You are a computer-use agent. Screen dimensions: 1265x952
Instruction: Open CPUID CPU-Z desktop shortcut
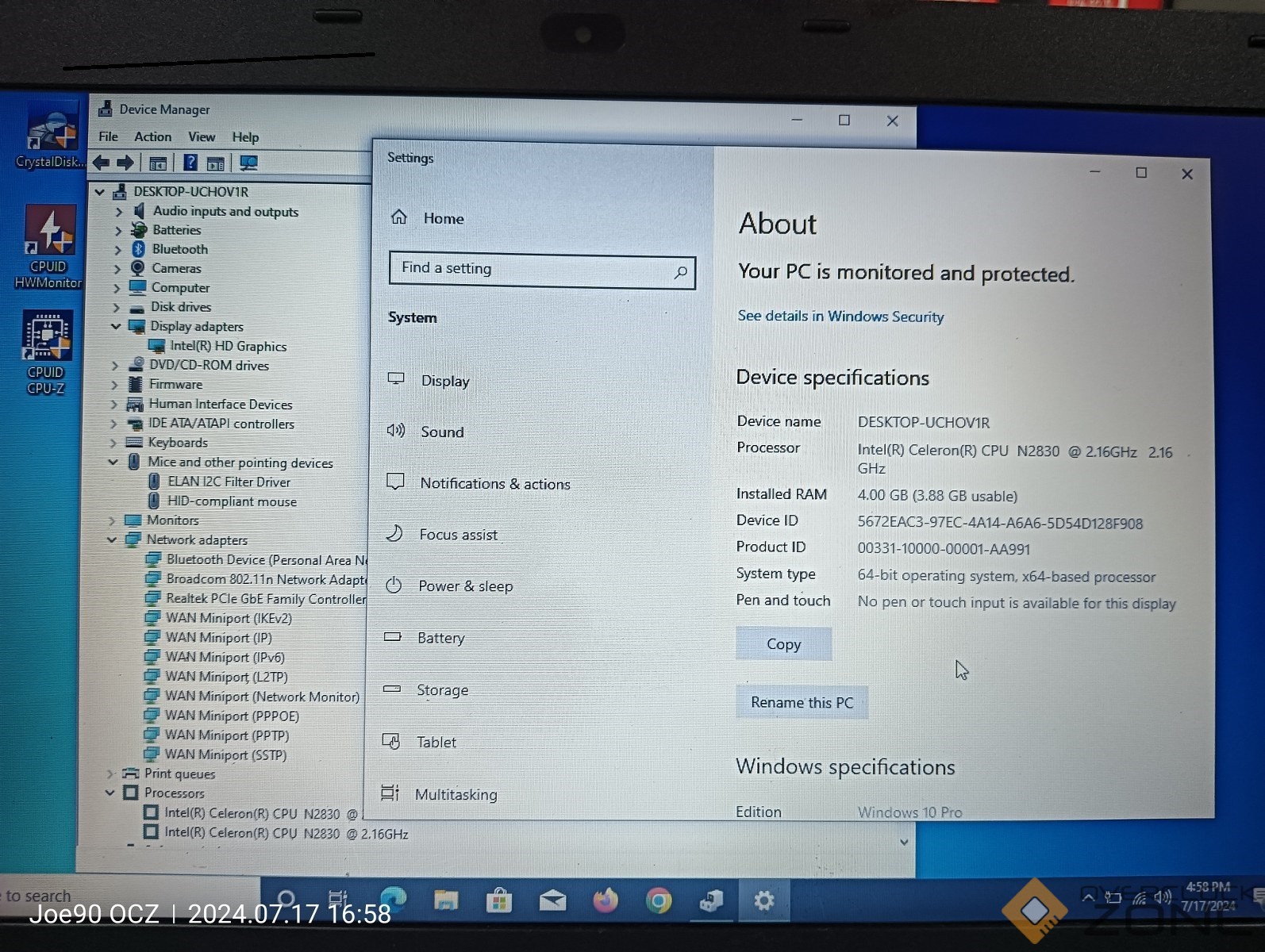pyautogui.click(x=47, y=353)
